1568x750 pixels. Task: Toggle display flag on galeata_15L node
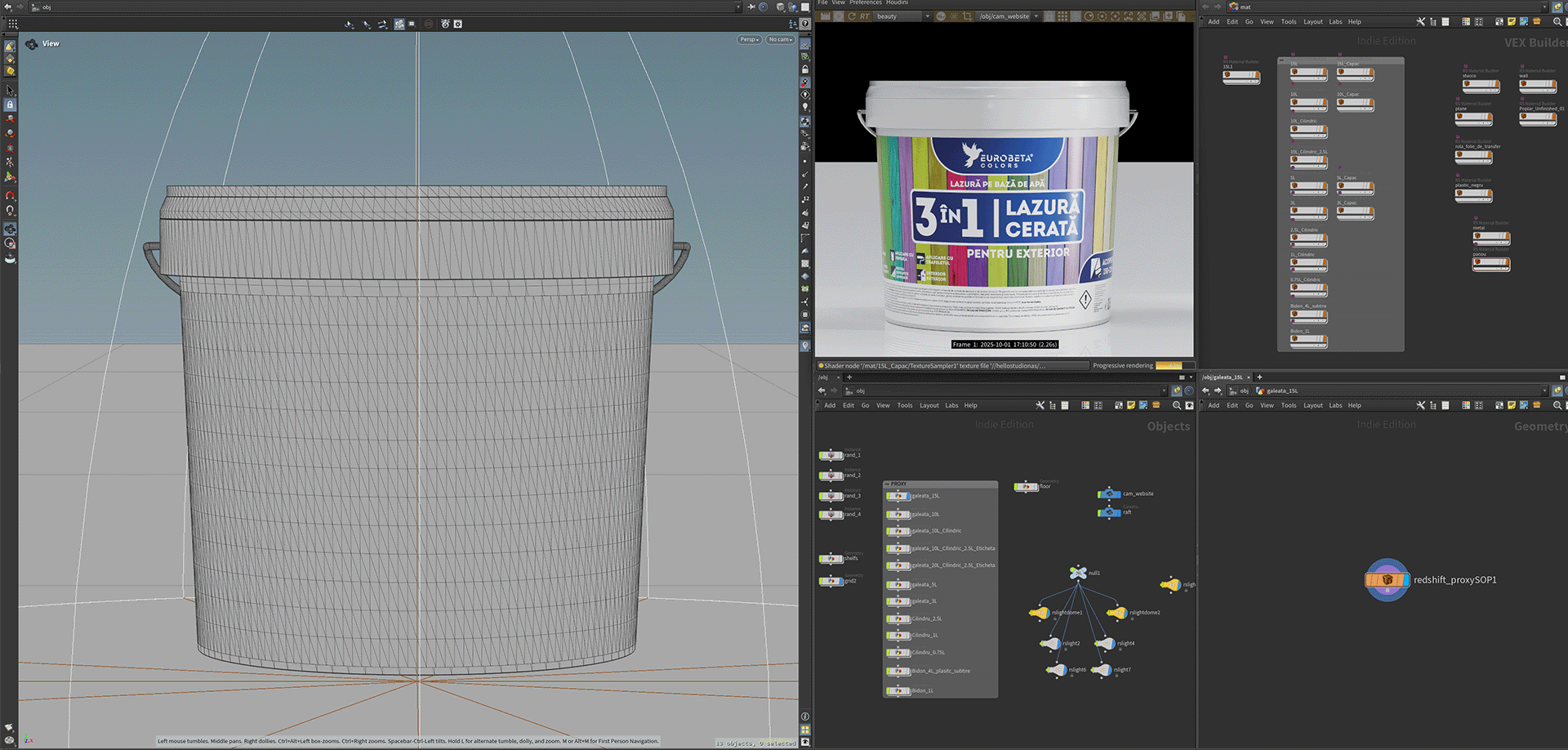906,496
